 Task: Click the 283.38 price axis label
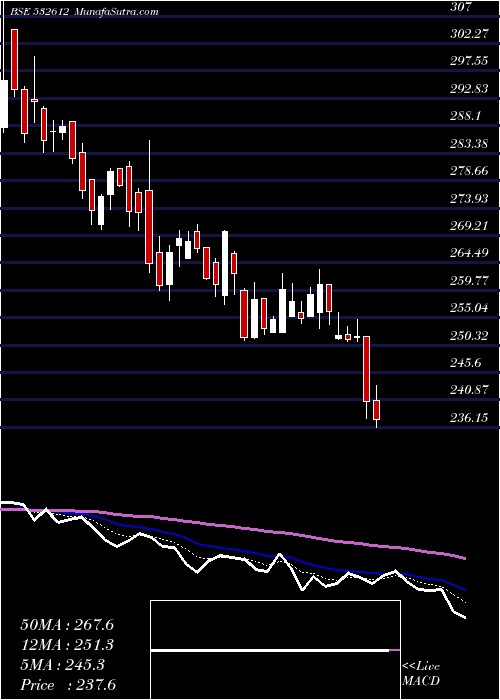(470, 143)
